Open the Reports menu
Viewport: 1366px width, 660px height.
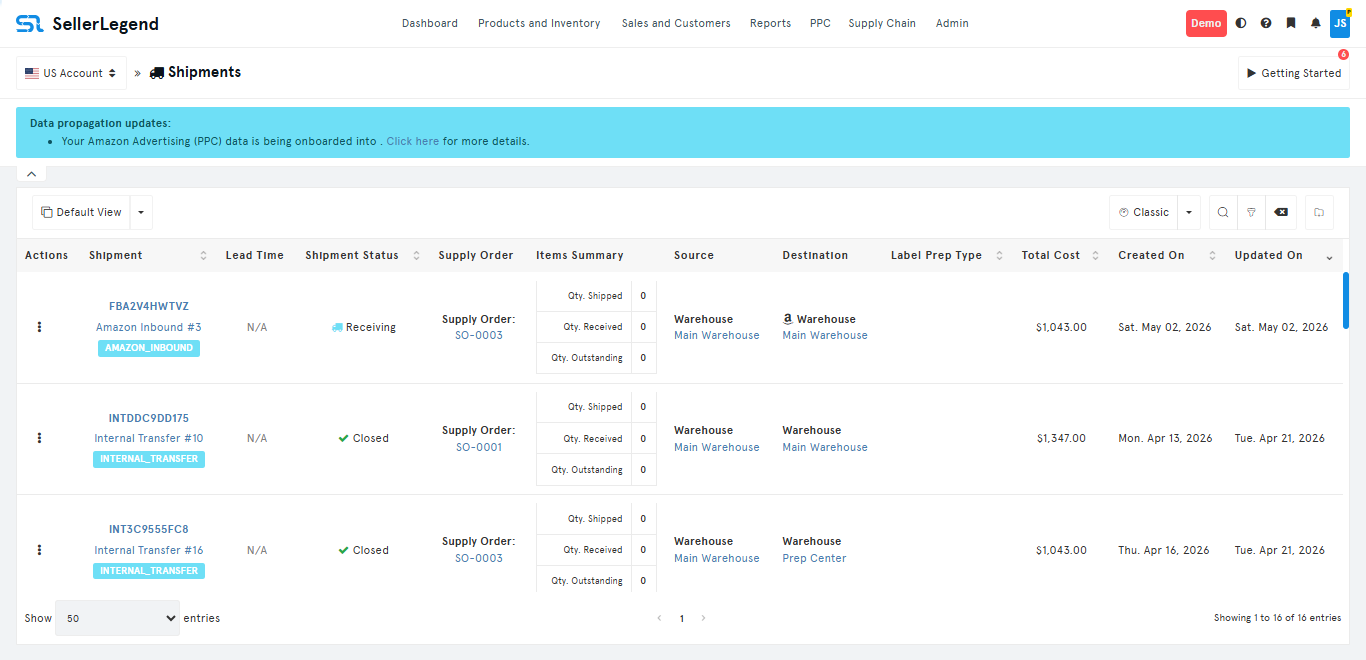click(x=770, y=23)
